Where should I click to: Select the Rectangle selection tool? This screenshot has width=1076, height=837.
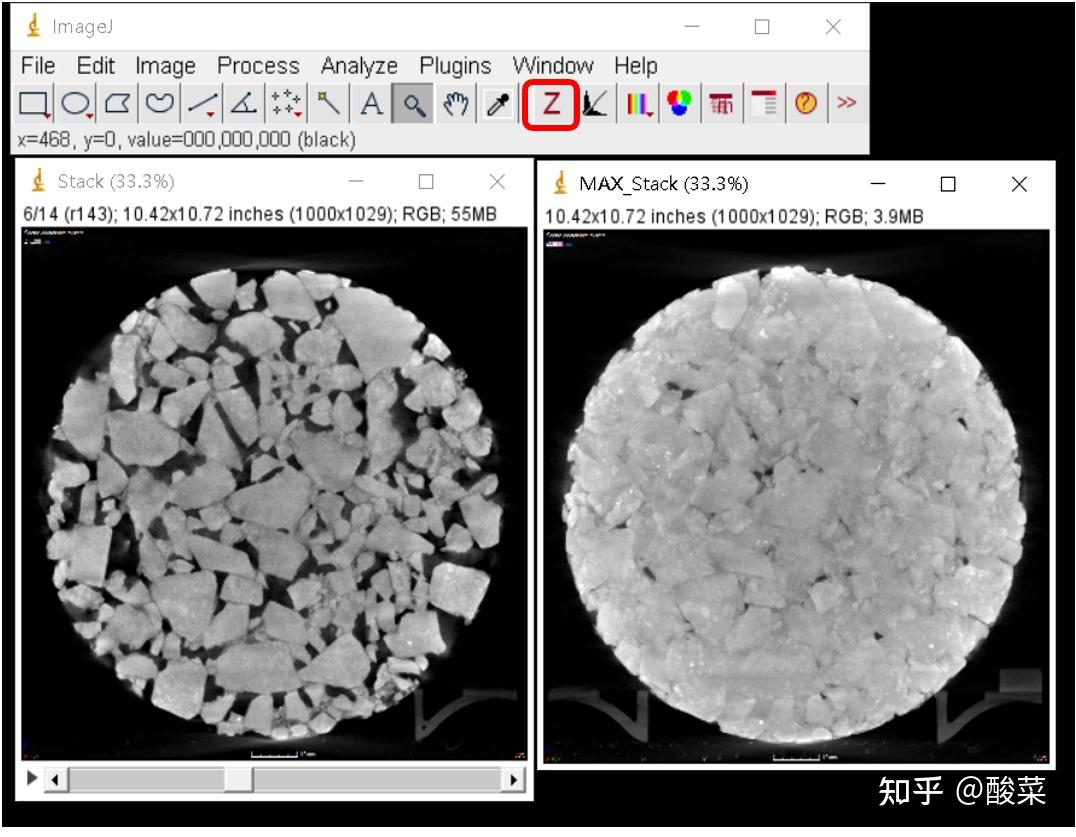(x=35, y=102)
